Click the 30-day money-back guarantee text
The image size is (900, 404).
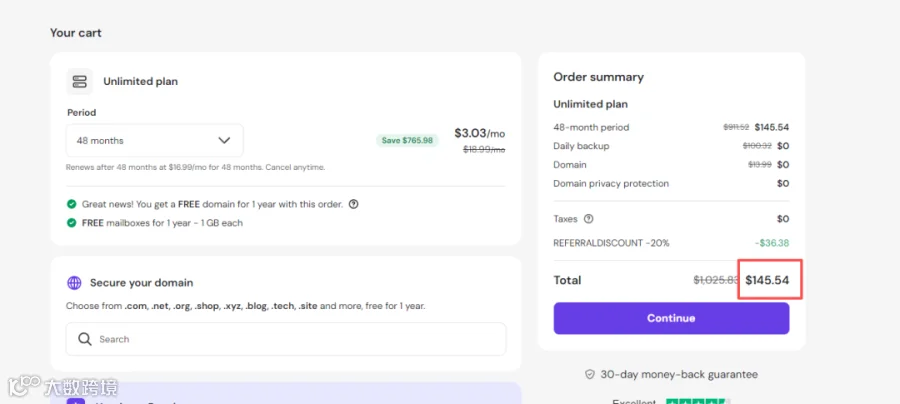click(x=679, y=375)
